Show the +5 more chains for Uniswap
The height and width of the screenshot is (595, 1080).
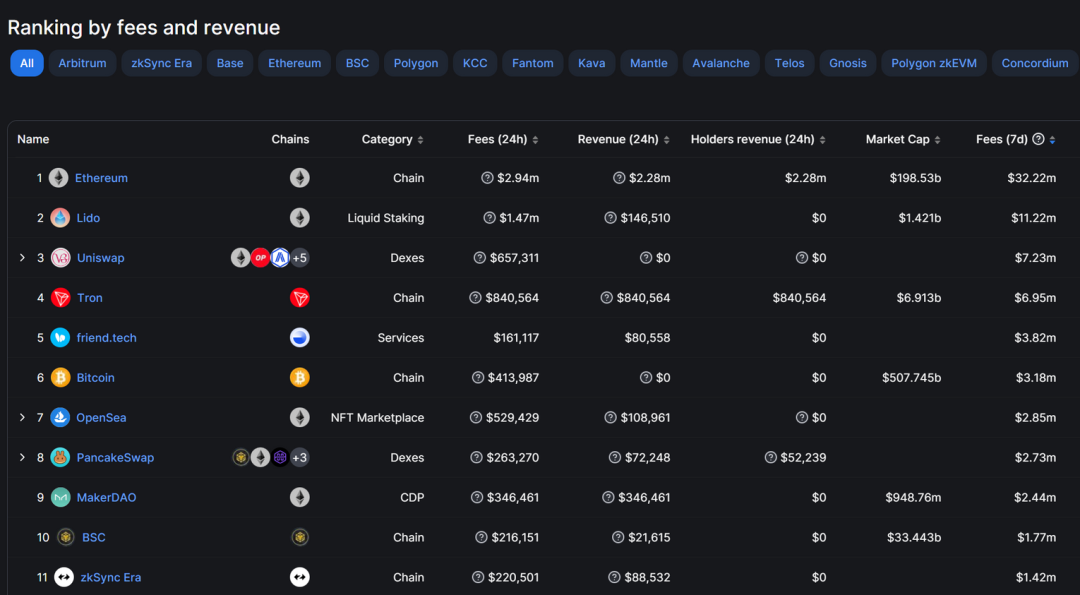click(300, 258)
